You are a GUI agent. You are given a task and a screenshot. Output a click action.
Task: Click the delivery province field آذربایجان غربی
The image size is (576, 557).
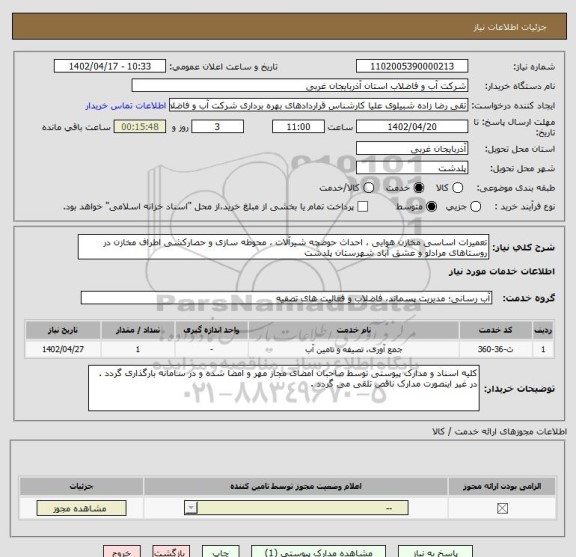[x=412, y=148]
